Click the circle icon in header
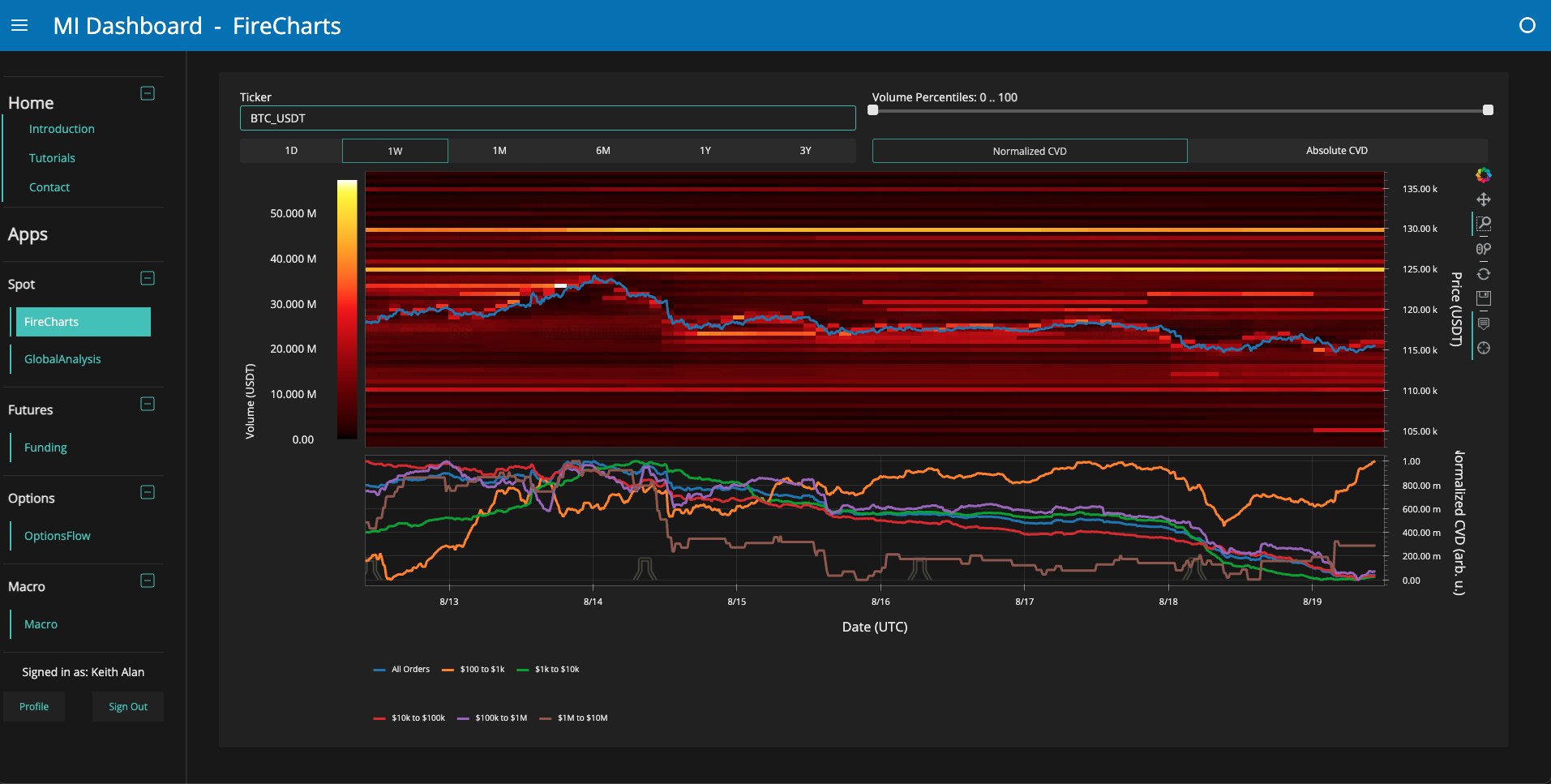Screen dimensions: 1551x784 click(x=1527, y=26)
